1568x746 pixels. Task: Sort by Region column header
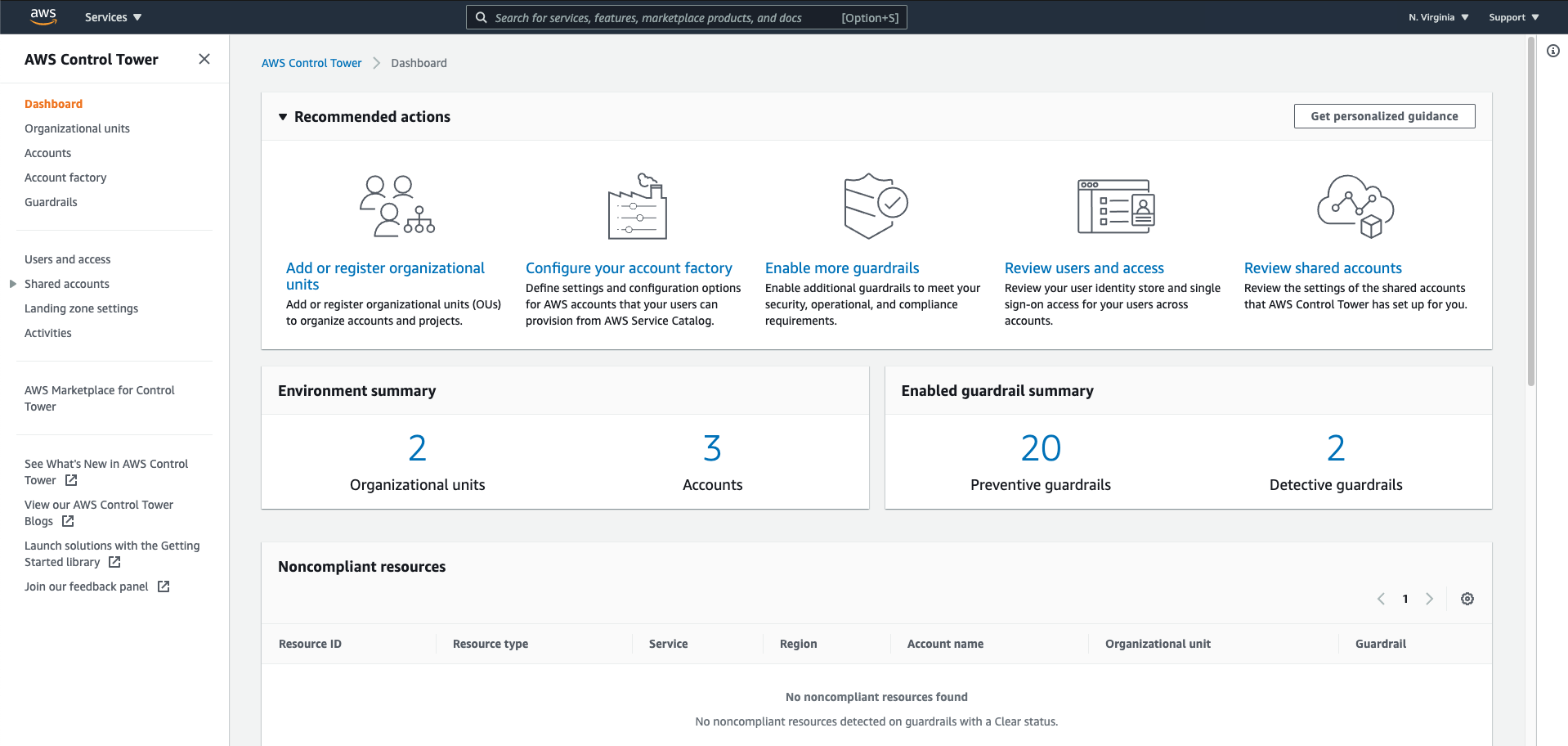(x=798, y=644)
